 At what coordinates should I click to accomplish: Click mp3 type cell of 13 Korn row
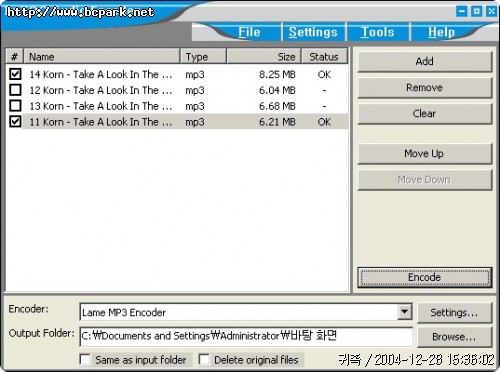coord(195,106)
